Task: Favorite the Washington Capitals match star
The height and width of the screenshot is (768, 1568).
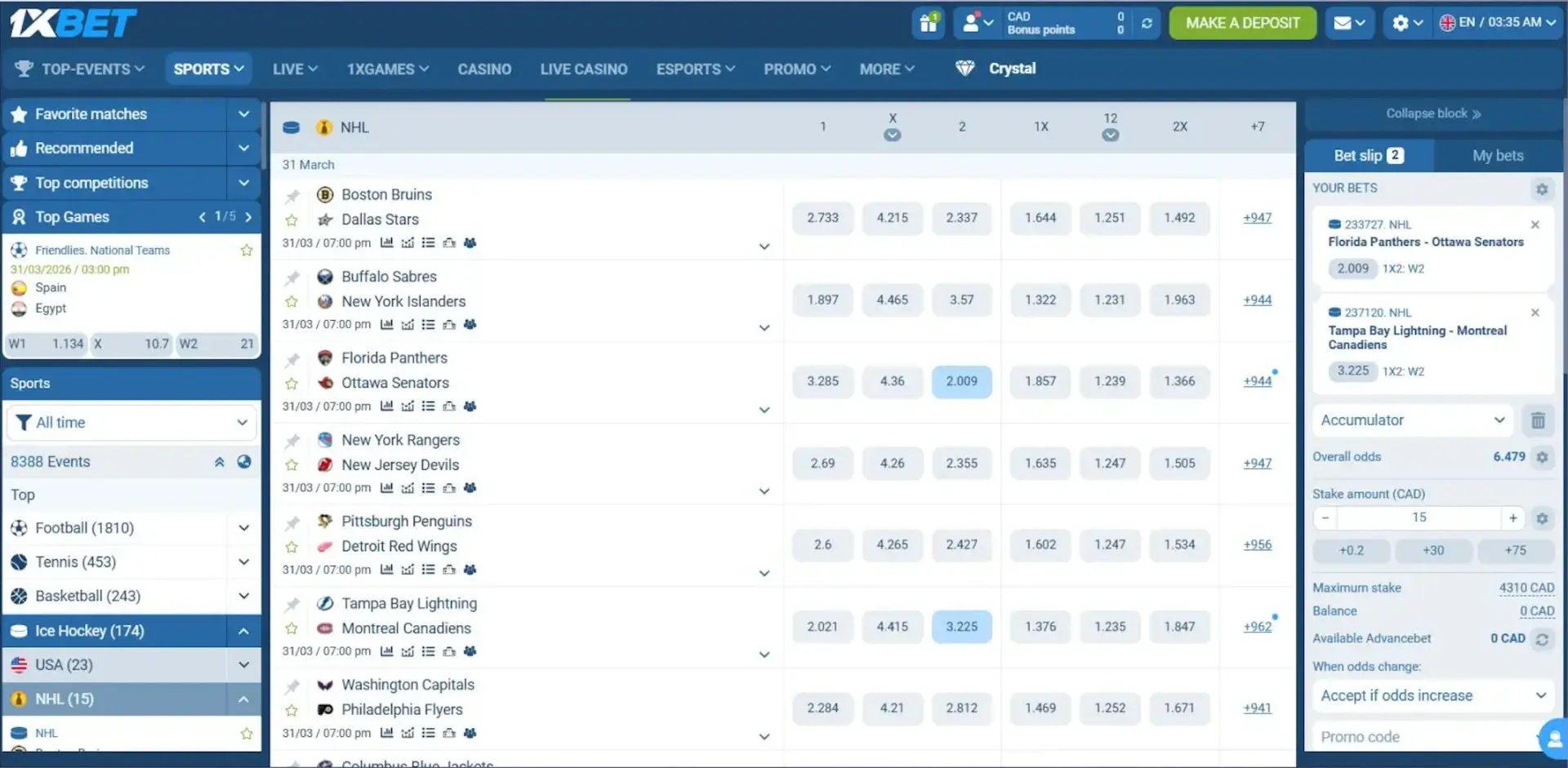Action: click(292, 710)
